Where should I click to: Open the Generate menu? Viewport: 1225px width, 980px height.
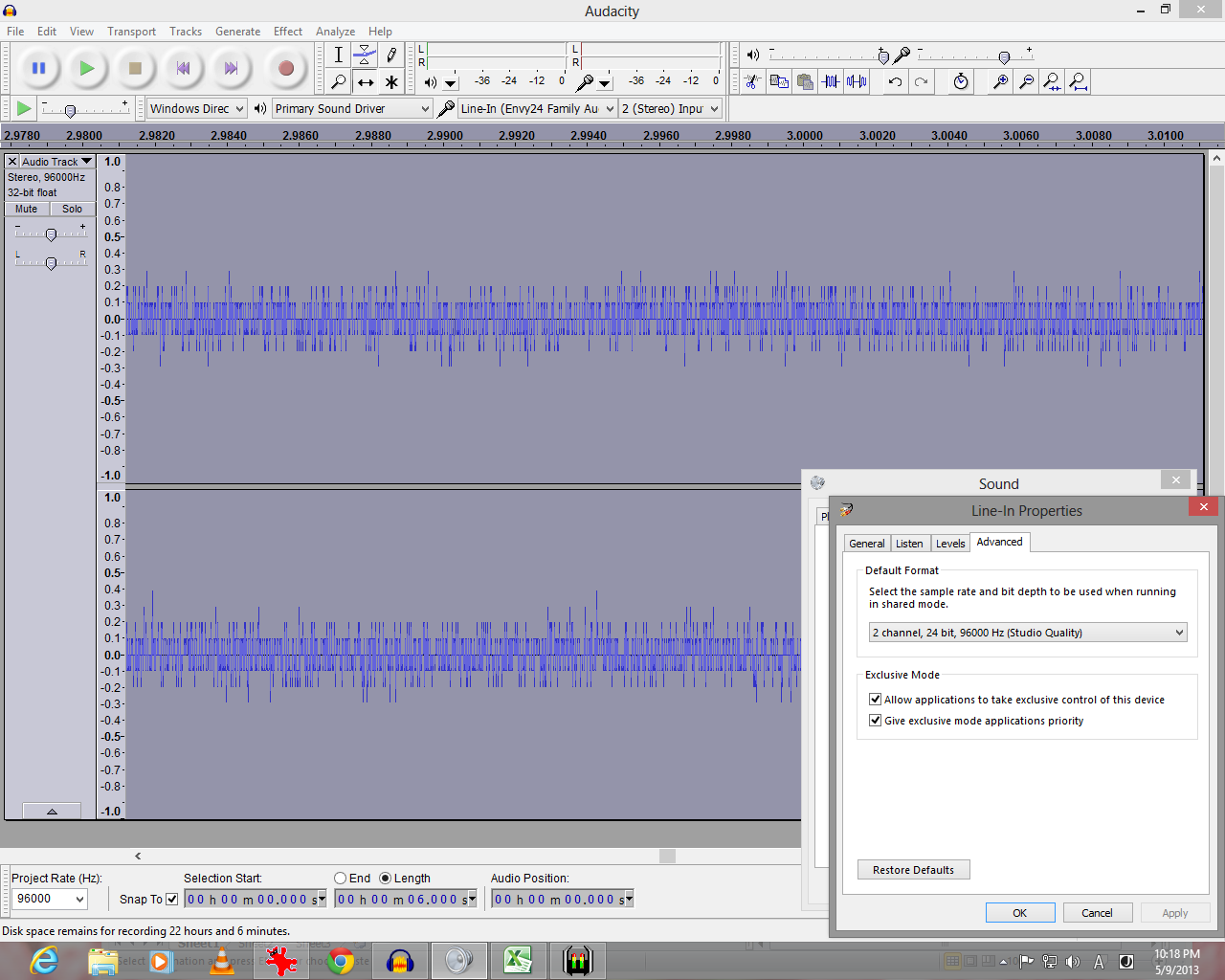click(x=237, y=32)
